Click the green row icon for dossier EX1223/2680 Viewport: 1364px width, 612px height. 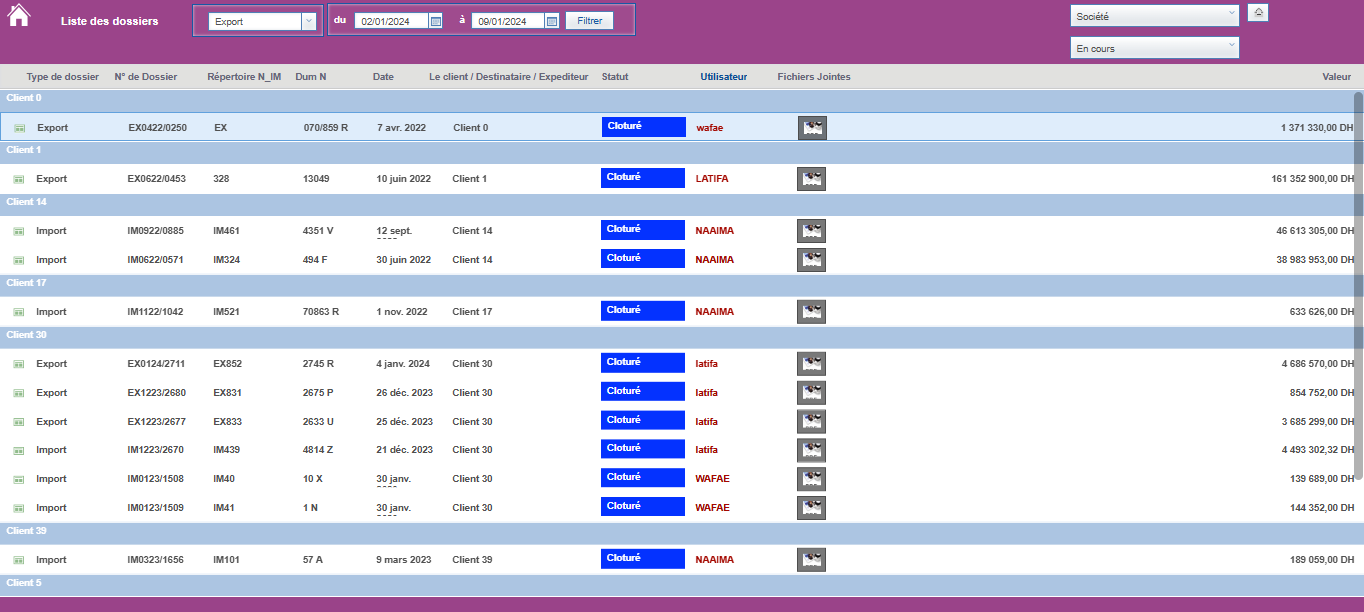18,393
